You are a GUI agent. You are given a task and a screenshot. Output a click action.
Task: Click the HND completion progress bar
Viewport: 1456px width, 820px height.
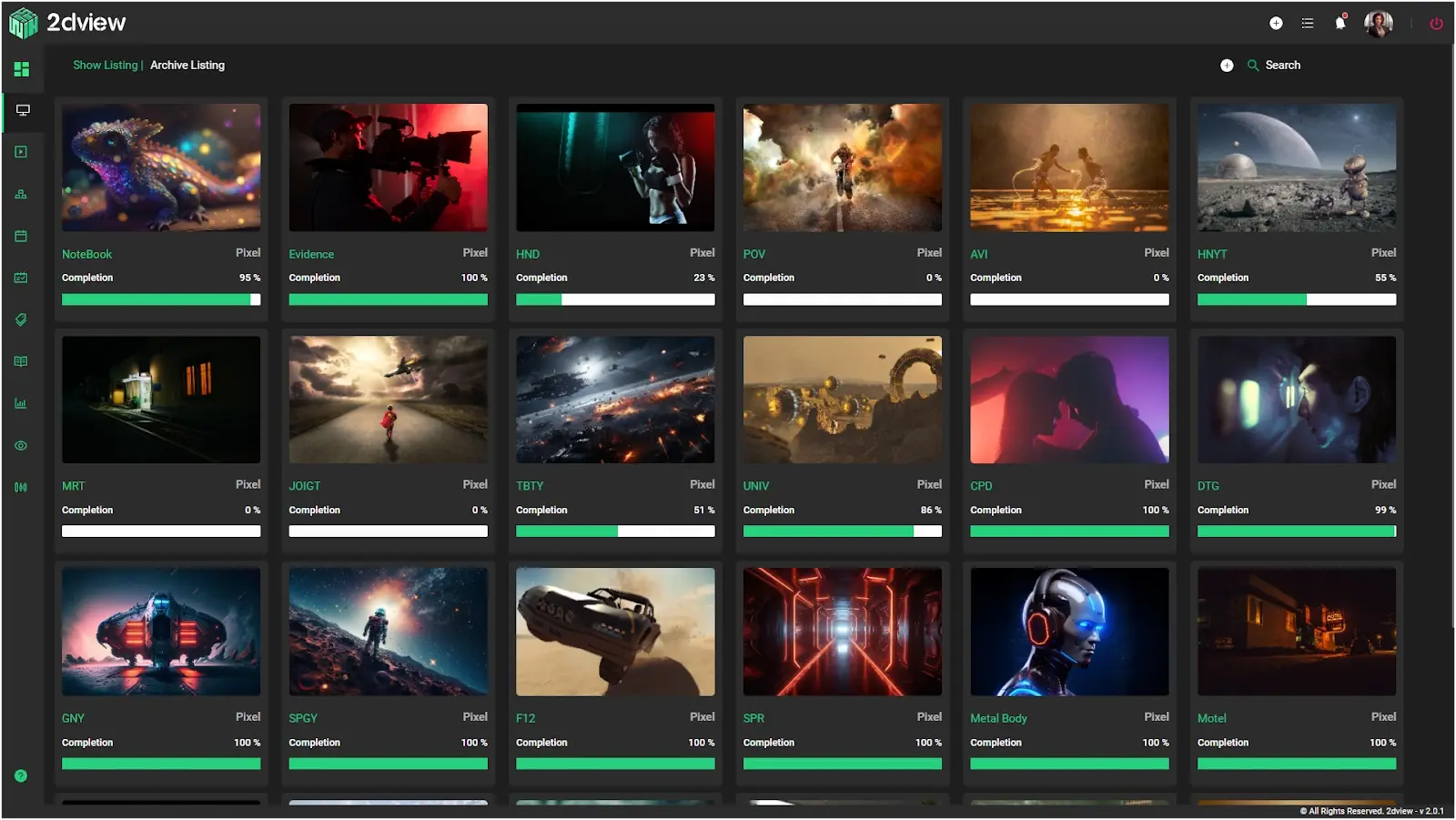point(615,299)
